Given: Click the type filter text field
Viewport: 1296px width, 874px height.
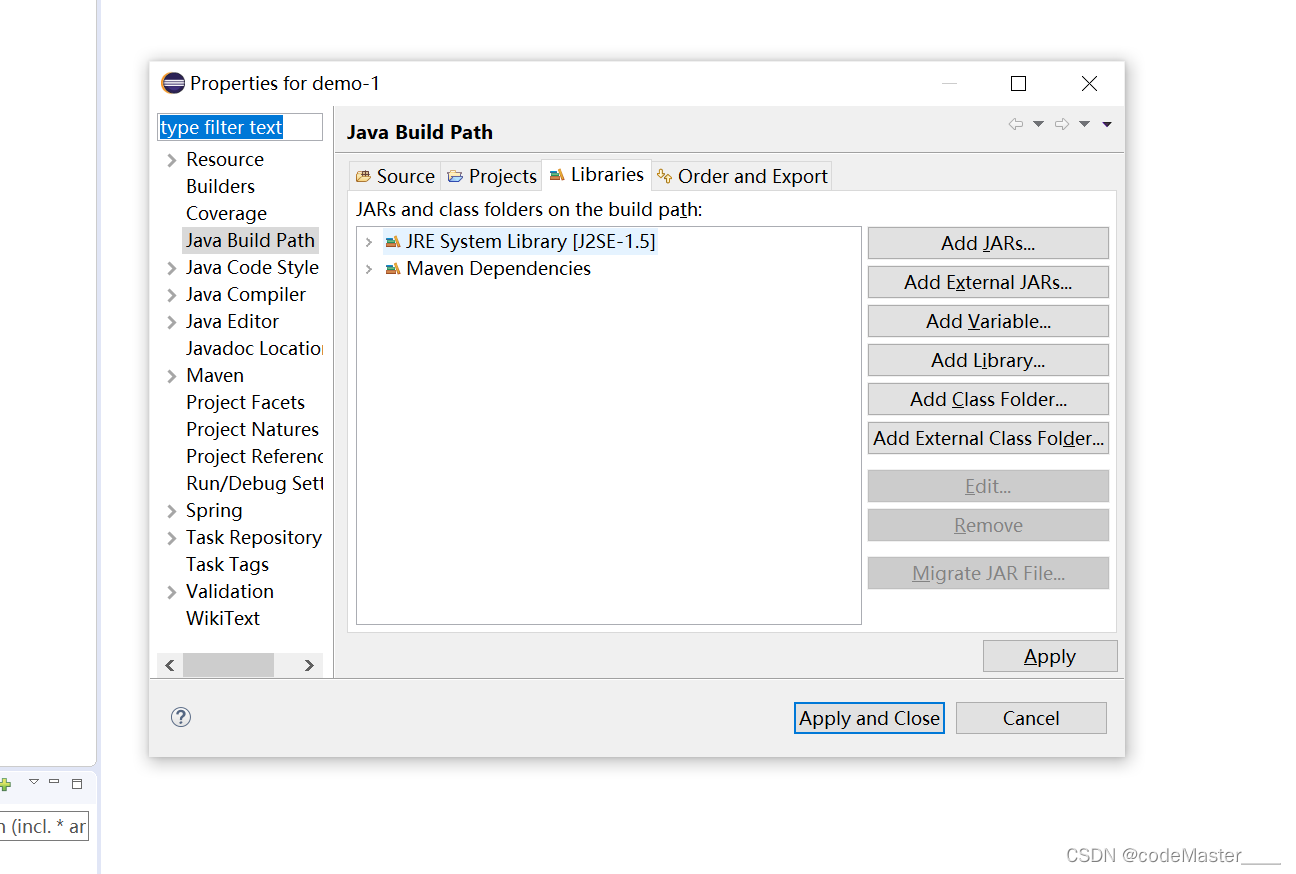Looking at the screenshot, I should (x=240, y=127).
